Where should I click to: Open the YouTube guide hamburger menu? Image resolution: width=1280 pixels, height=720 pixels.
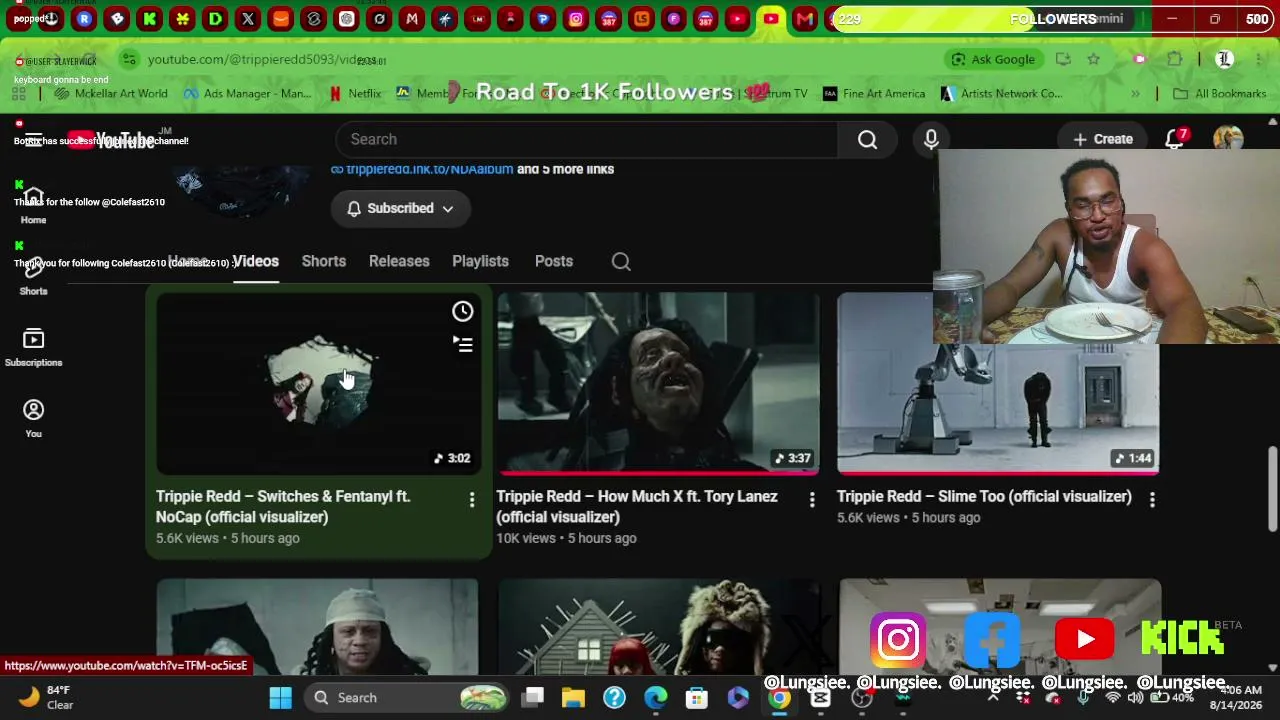[33, 139]
